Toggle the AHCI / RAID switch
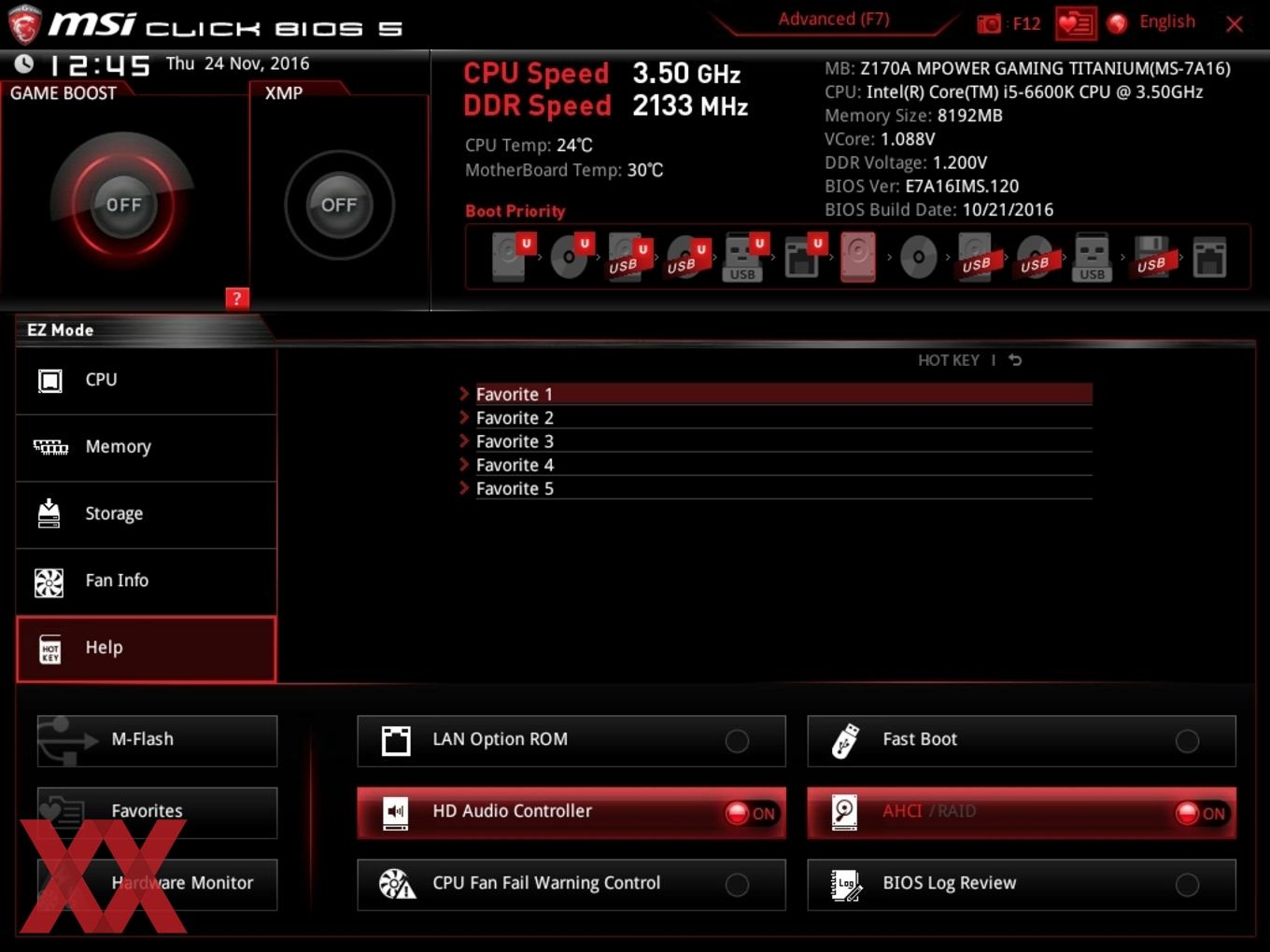This screenshot has width=1270, height=952. pos(1022,812)
